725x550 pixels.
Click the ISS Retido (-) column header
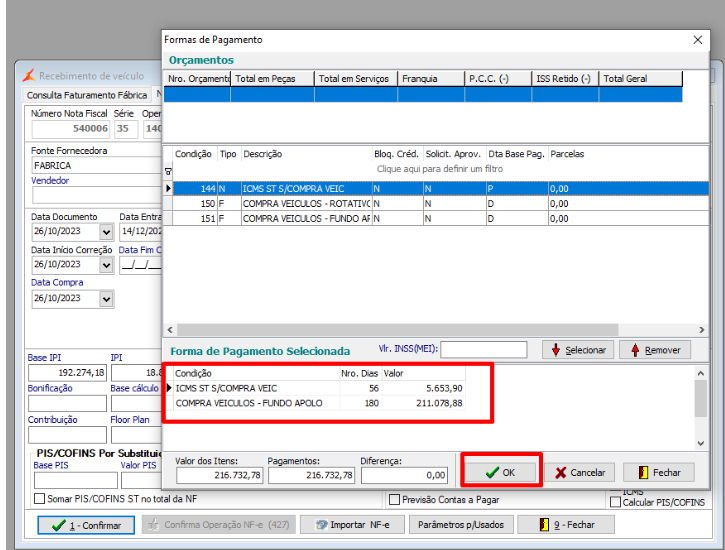[x=565, y=79]
